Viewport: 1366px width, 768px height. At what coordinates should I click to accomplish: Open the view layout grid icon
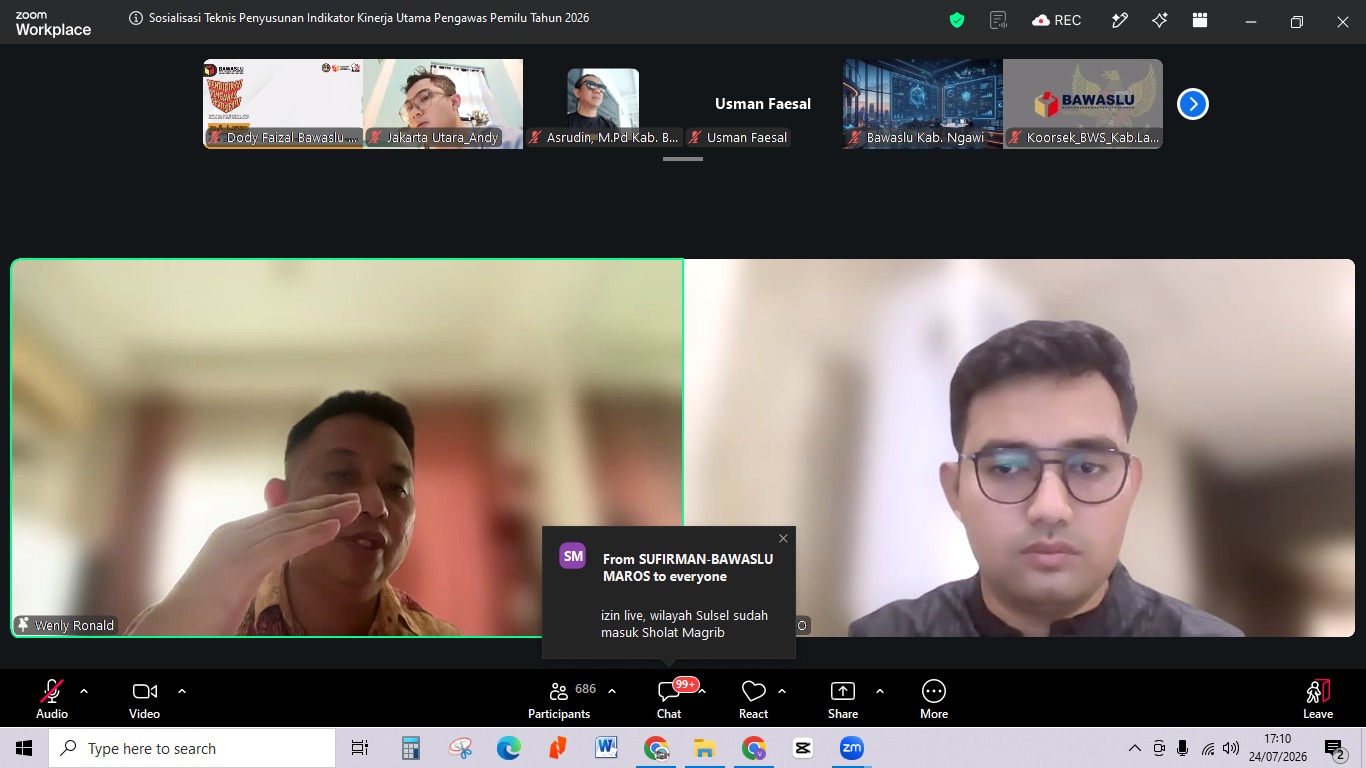[x=1200, y=20]
